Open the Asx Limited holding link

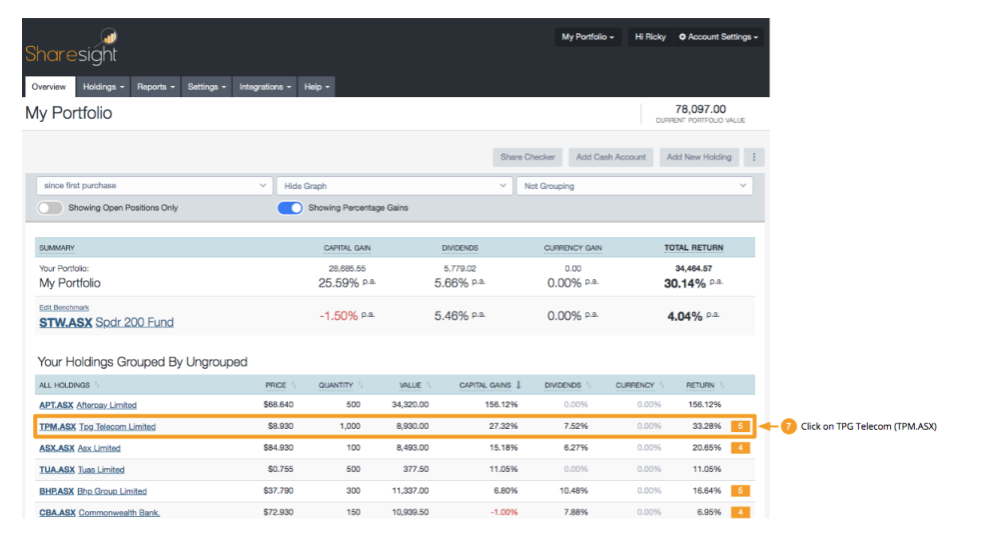(x=99, y=448)
